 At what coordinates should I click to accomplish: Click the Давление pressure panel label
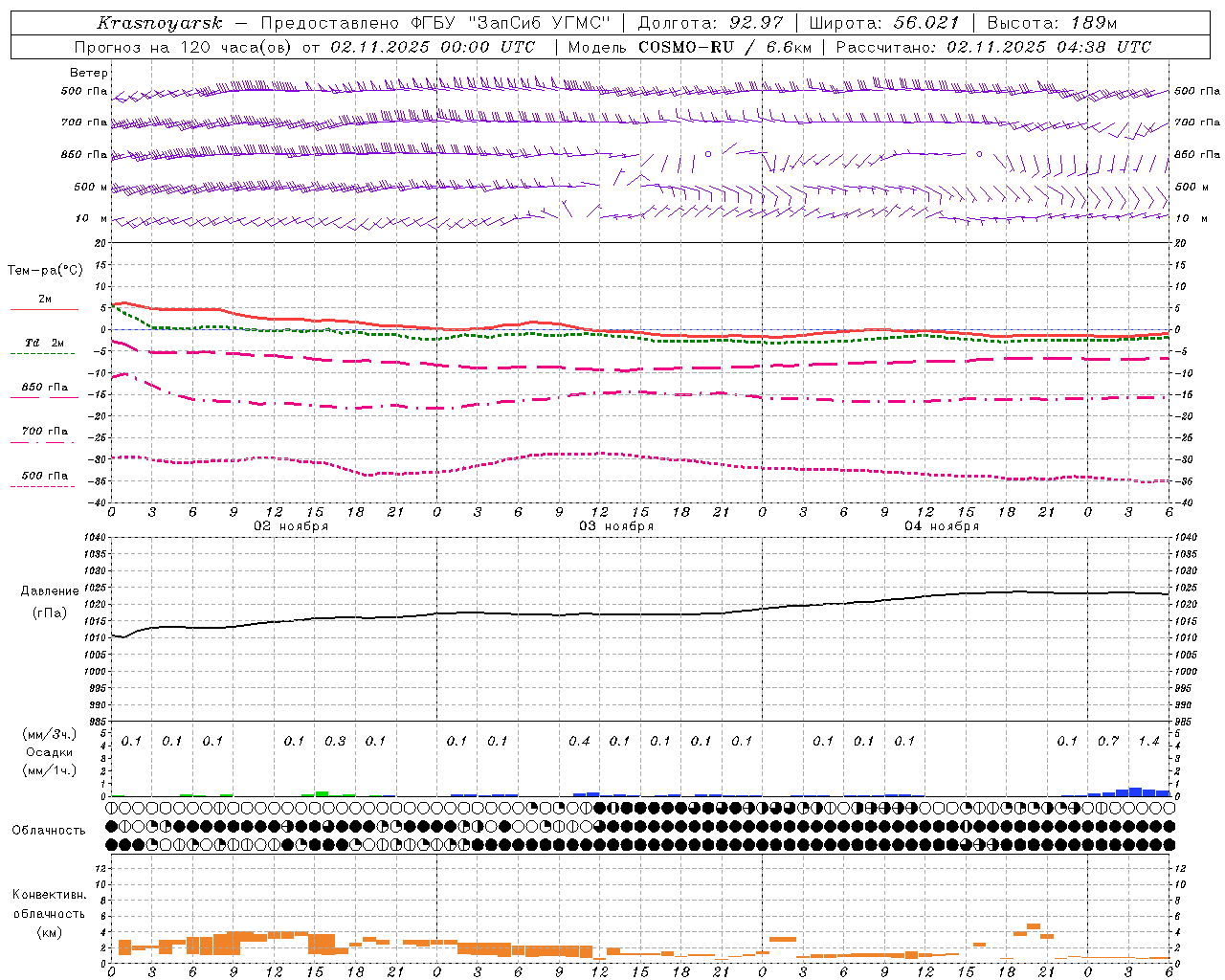click(x=50, y=591)
